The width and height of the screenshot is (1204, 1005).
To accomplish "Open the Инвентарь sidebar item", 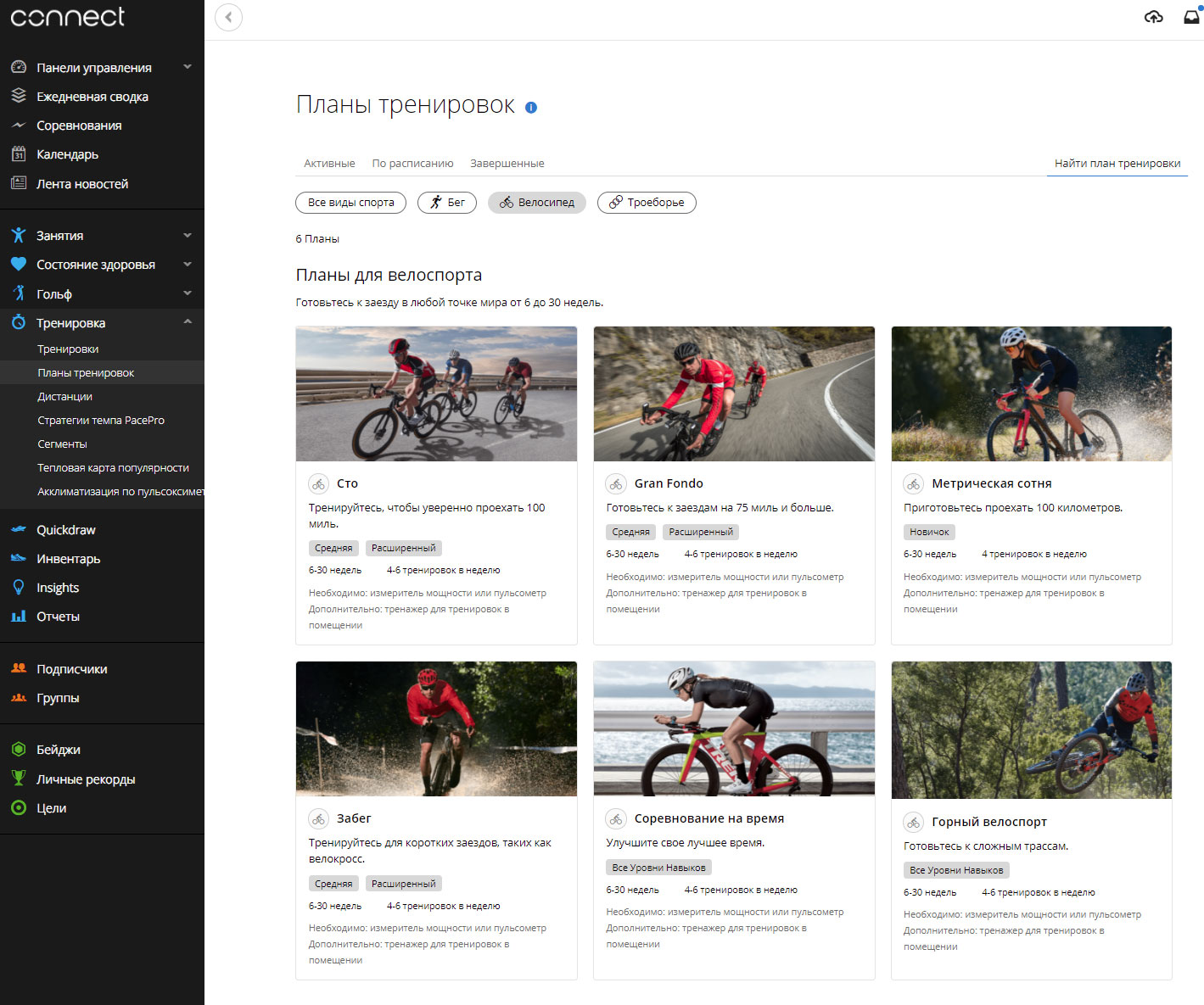I will (68, 559).
